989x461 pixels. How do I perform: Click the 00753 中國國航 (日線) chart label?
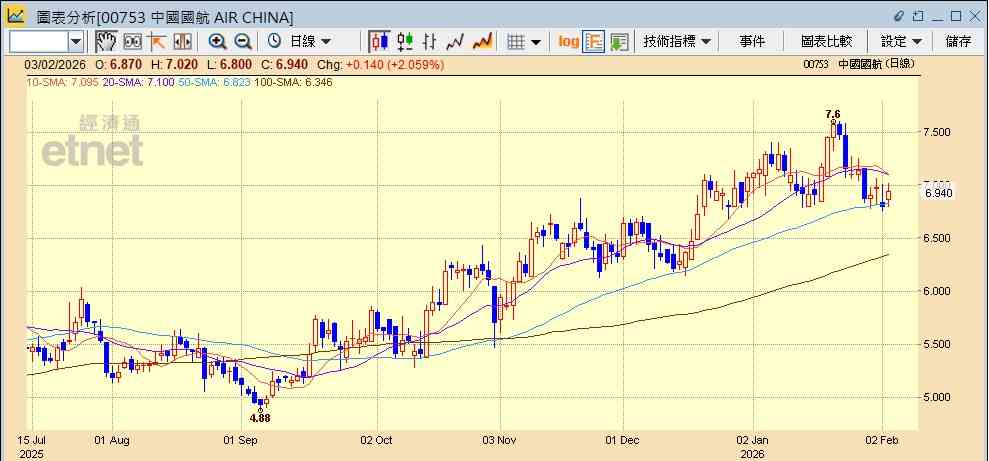click(859, 64)
